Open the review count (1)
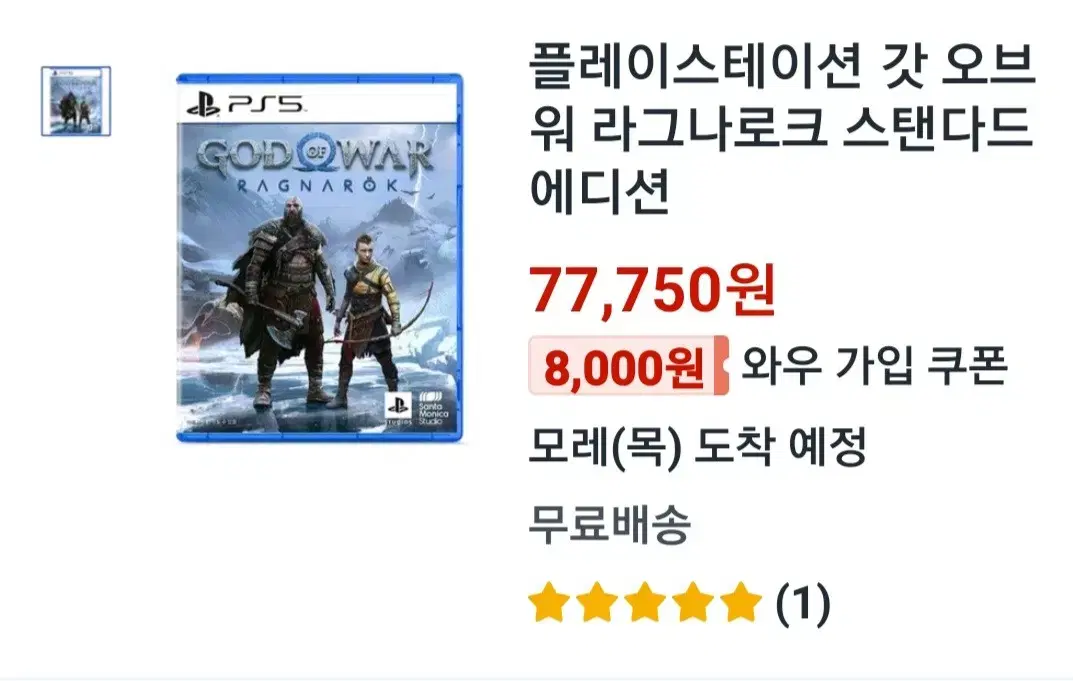This screenshot has height=681, width=1073. pos(803,603)
